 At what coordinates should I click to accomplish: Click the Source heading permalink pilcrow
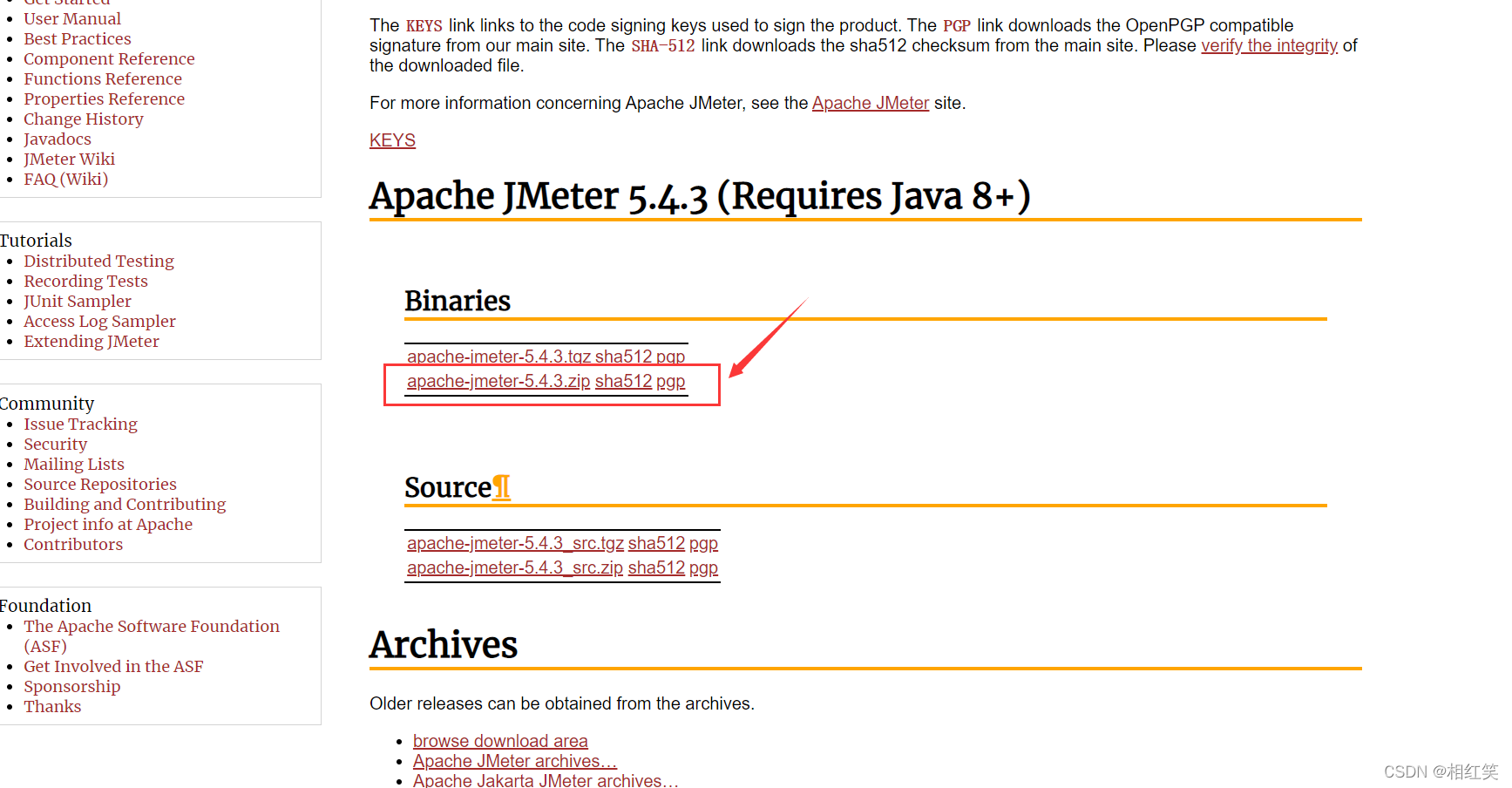tap(501, 487)
